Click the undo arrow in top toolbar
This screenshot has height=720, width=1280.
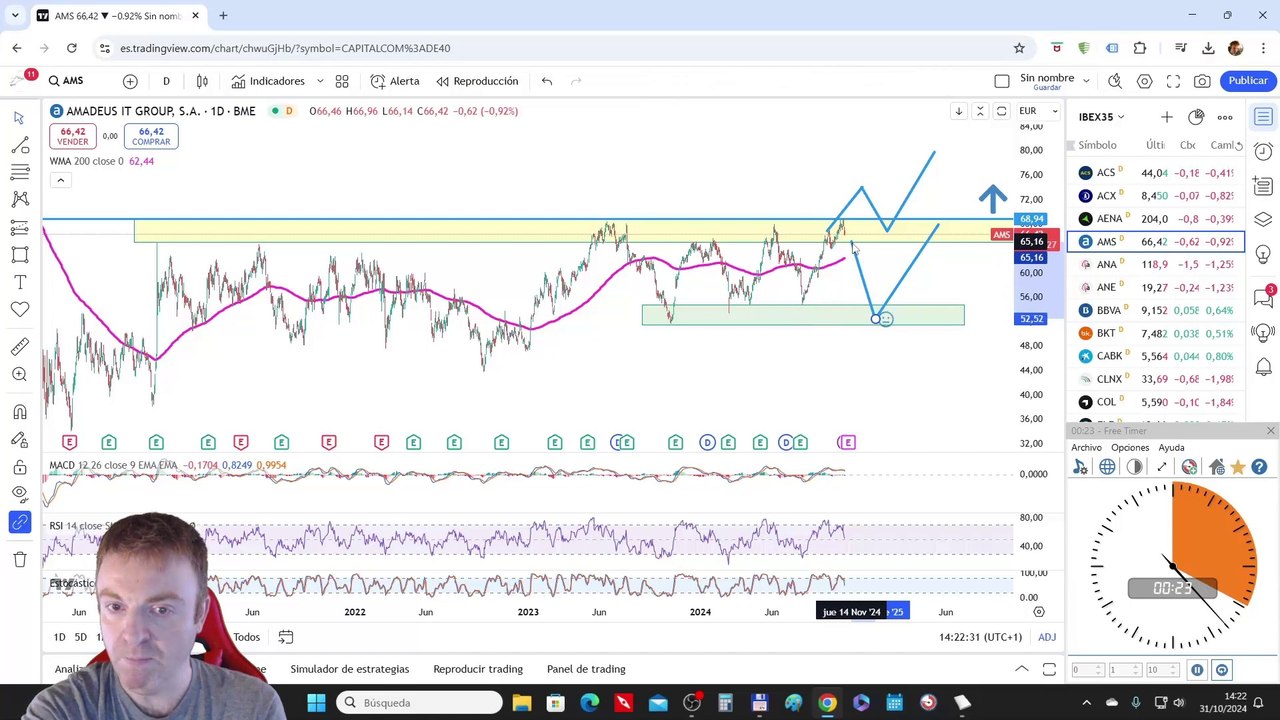click(547, 81)
